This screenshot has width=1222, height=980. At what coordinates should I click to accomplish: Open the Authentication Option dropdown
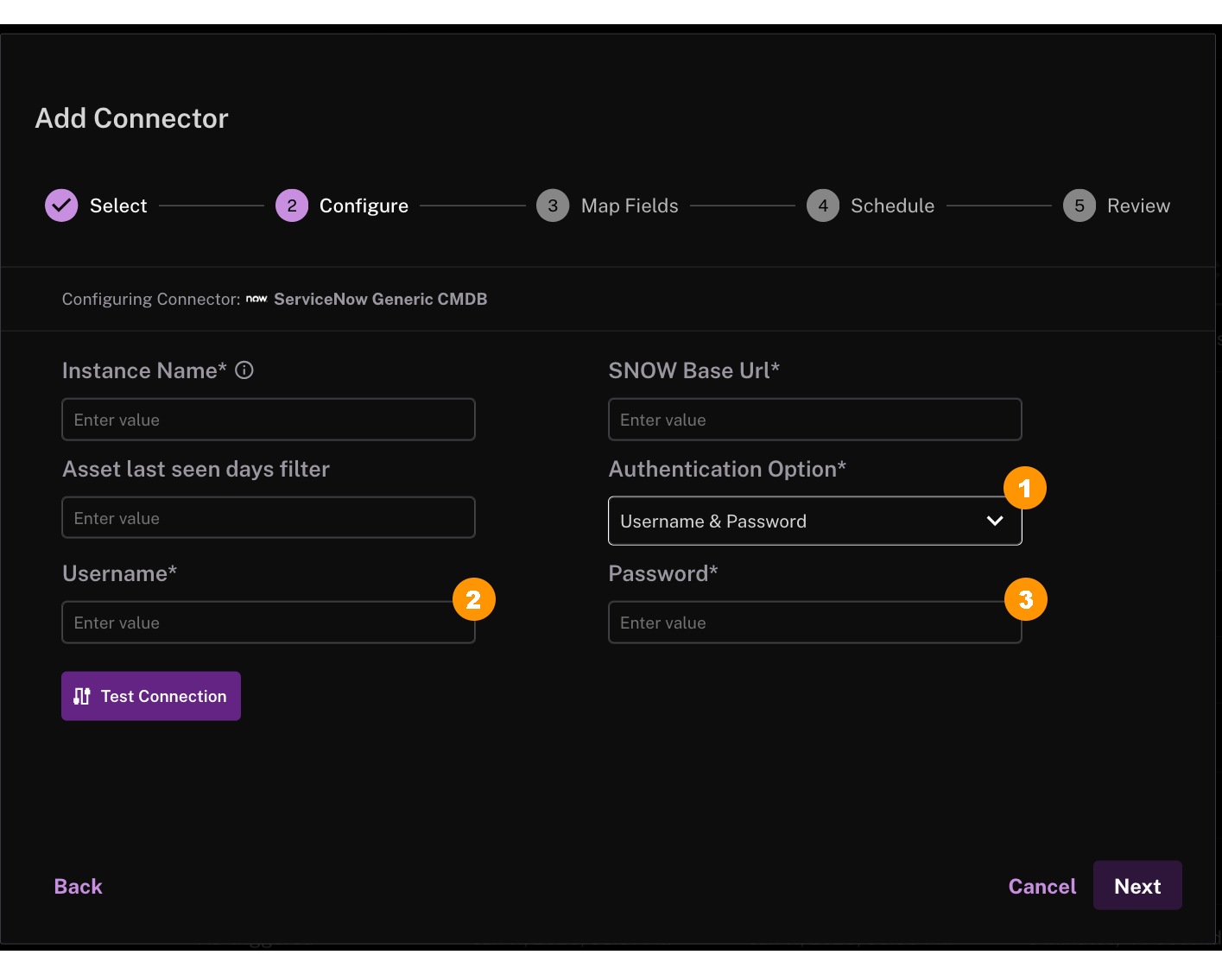pos(815,521)
